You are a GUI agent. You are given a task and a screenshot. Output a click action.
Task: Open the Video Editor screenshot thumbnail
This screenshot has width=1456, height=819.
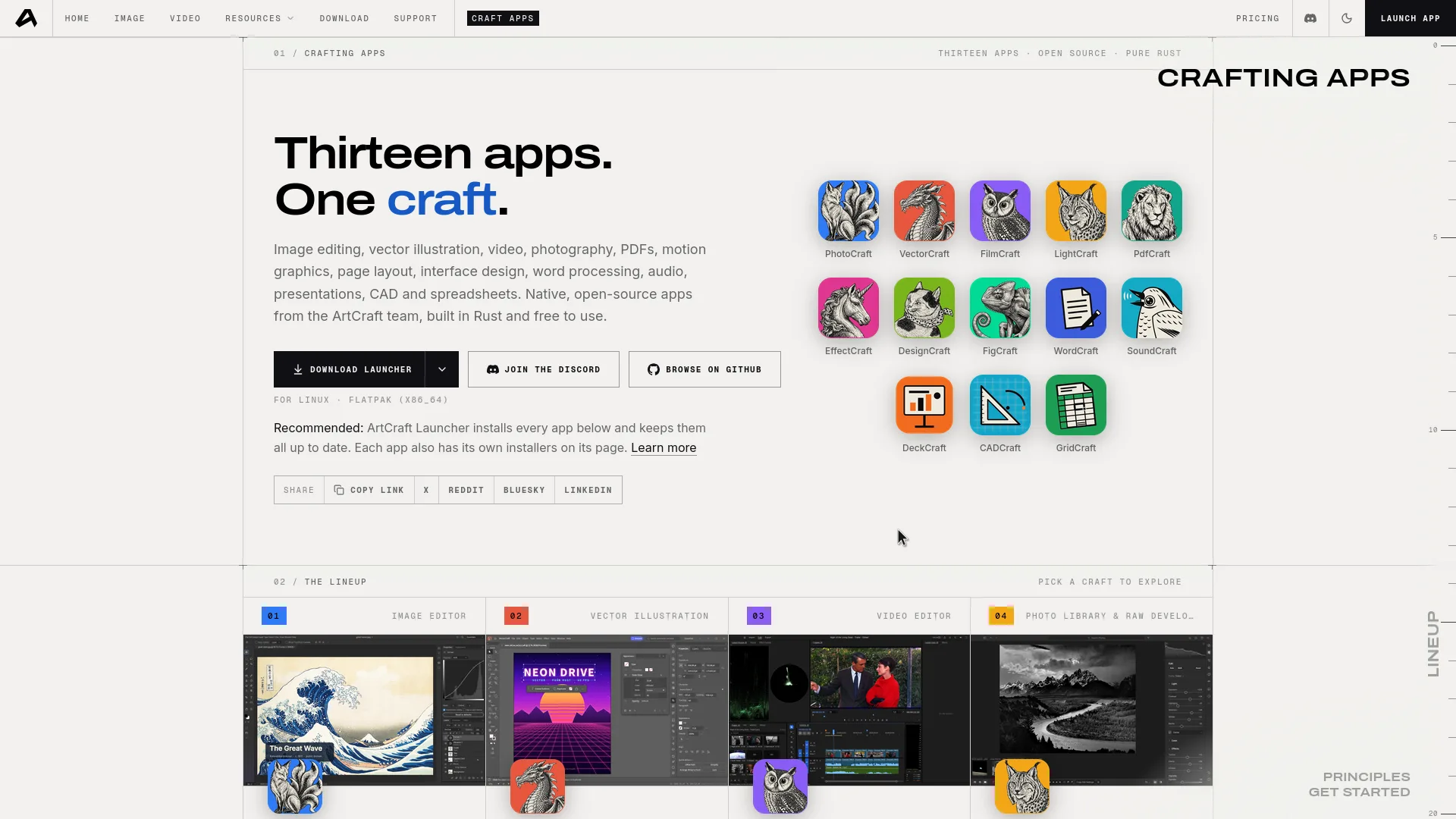point(849,710)
